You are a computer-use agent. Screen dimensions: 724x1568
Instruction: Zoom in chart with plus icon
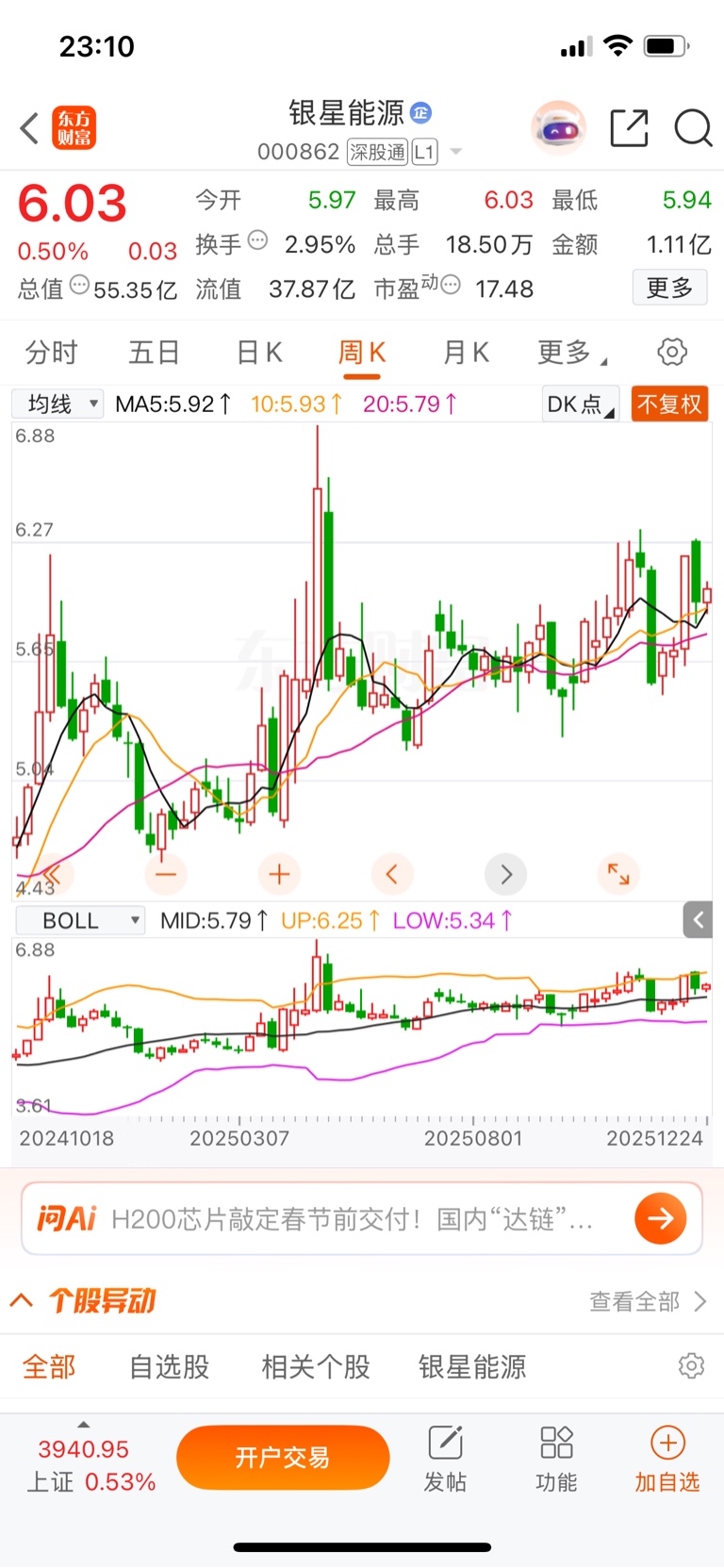(279, 874)
